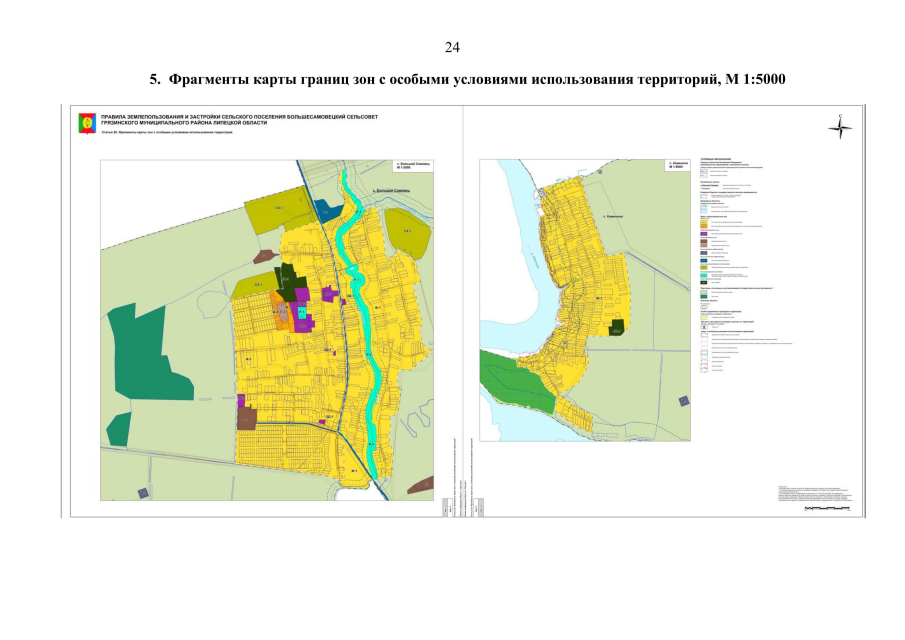Click the coat of arms emblem
Screen dimensions: 905x640
[88, 123]
